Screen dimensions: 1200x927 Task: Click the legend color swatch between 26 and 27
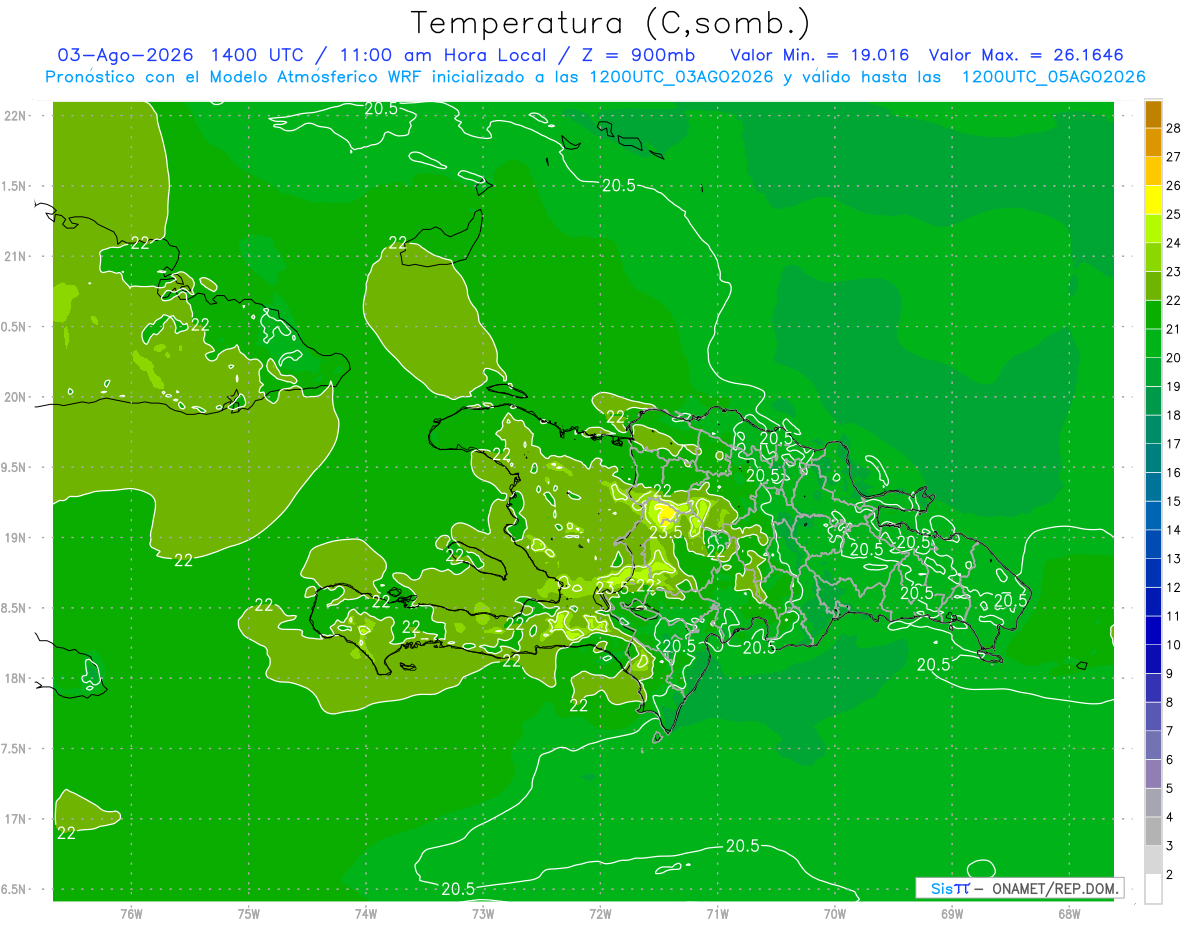(1153, 171)
